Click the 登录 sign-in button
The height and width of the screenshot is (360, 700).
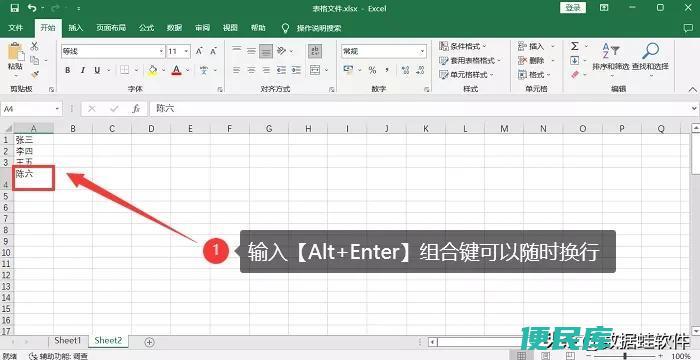click(x=573, y=8)
